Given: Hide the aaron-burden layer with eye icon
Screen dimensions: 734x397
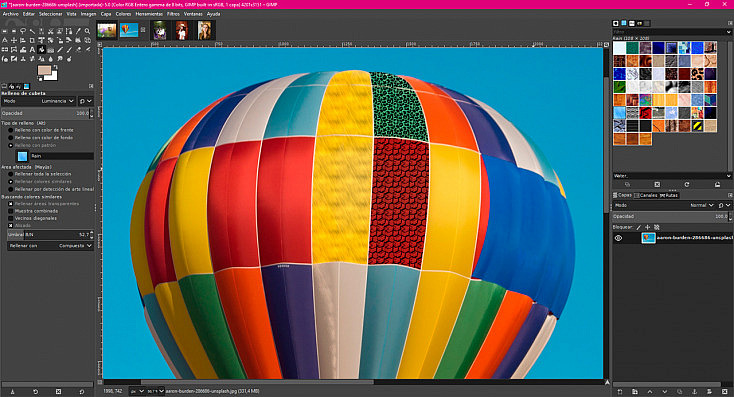Looking at the screenshot, I should click(618, 238).
